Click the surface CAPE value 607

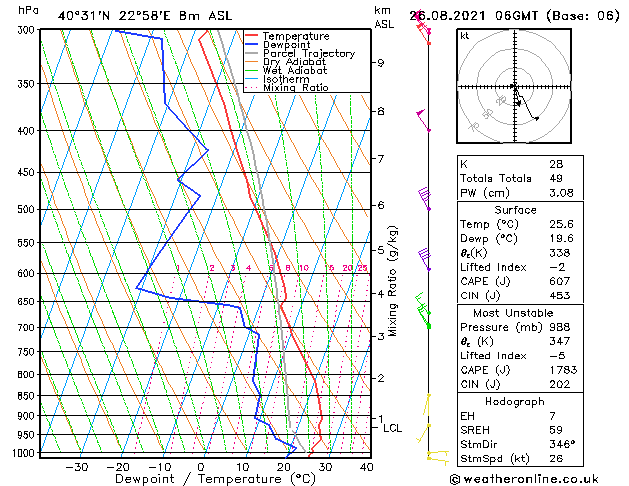click(560, 281)
